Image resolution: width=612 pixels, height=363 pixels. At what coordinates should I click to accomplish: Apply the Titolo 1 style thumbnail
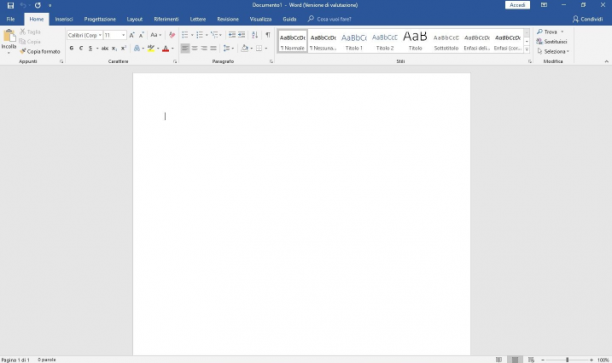point(354,41)
